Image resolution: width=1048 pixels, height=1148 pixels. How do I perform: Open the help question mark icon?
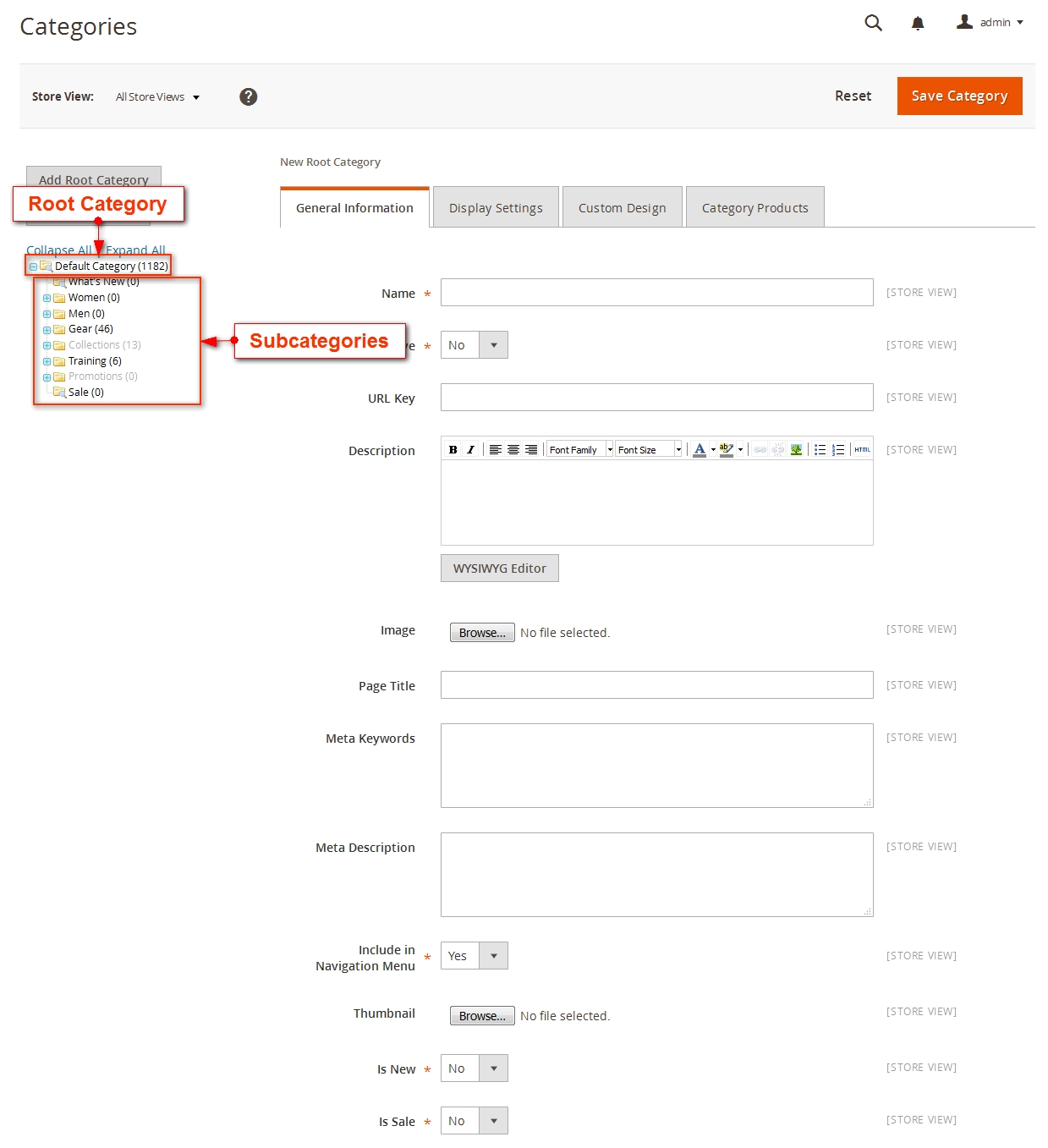pyautogui.click(x=248, y=96)
